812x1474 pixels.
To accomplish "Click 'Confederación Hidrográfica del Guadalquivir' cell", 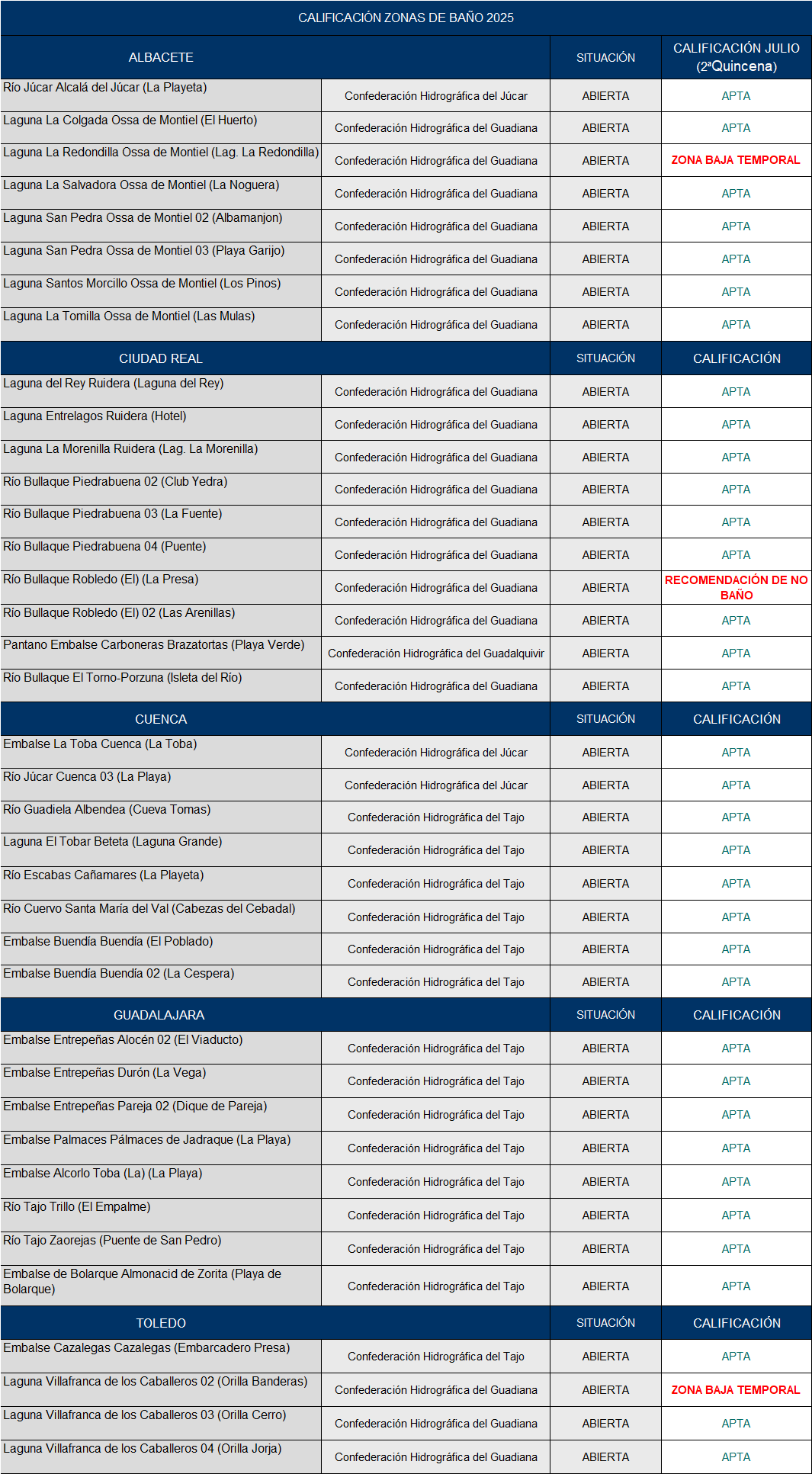I will [x=436, y=654].
